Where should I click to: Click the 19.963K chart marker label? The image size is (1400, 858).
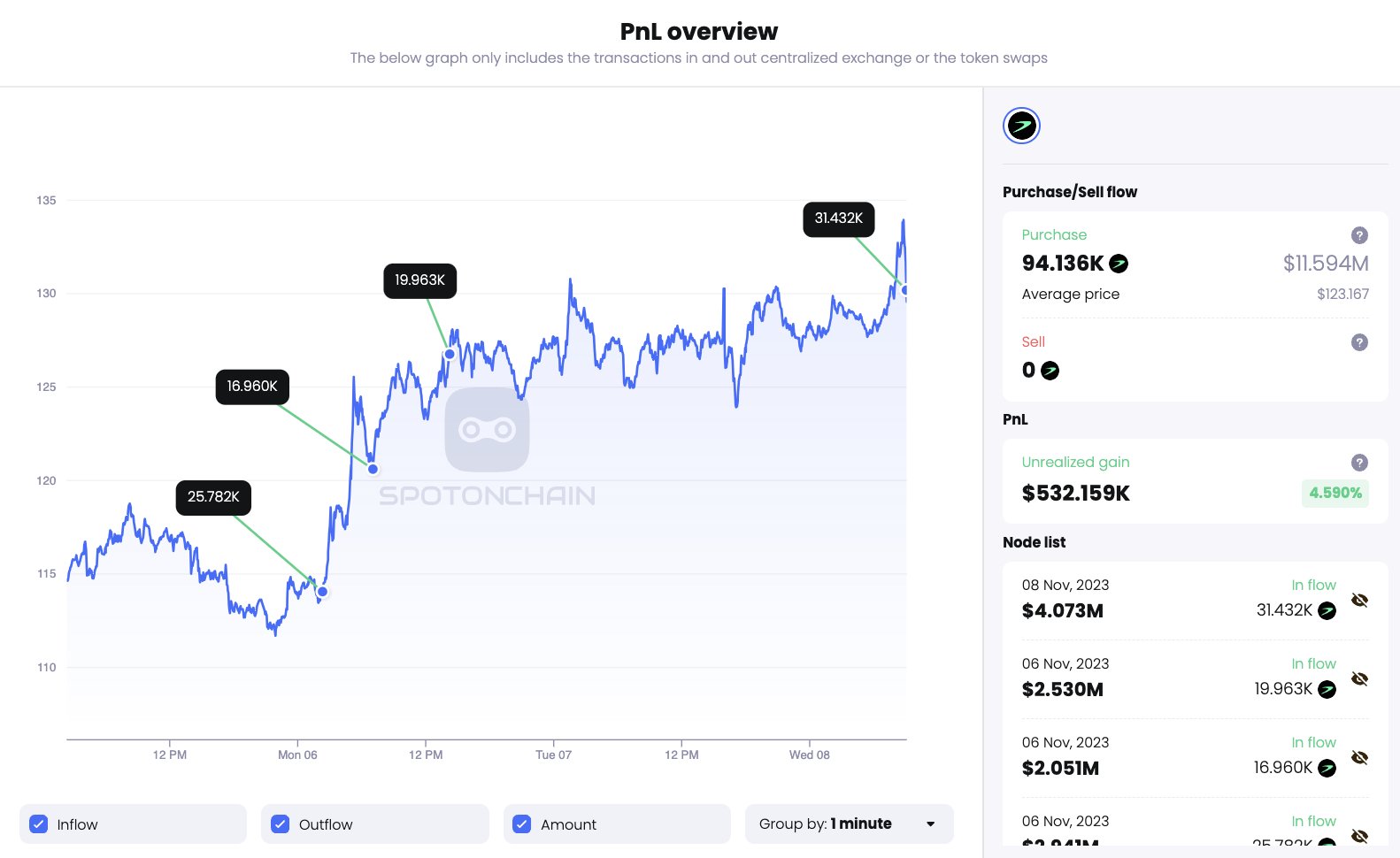click(x=419, y=280)
